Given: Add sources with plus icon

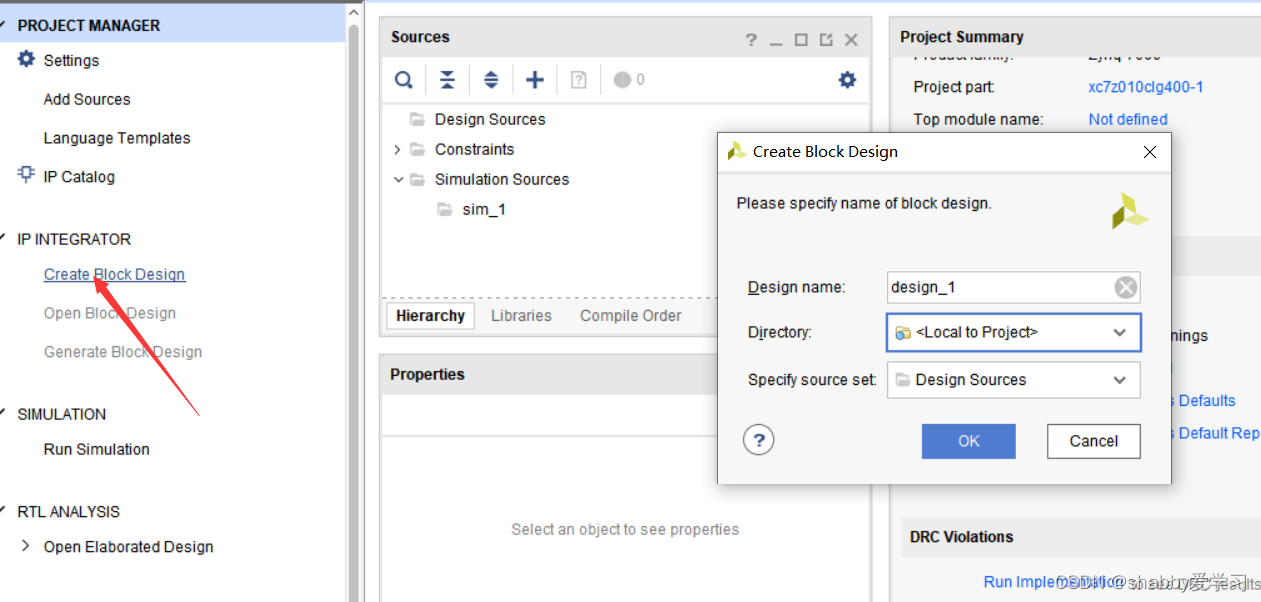Looking at the screenshot, I should click(x=535, y=80).
